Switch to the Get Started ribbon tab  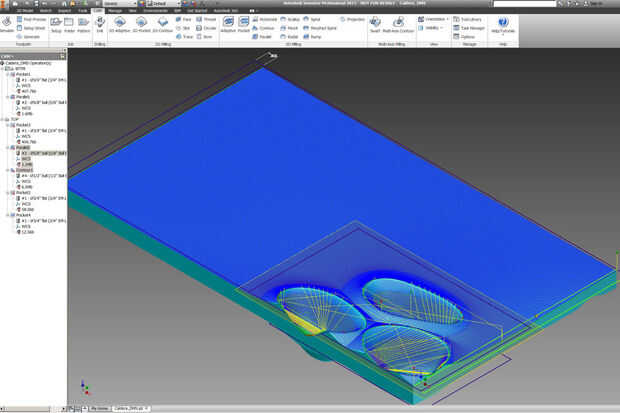[197, 11]
